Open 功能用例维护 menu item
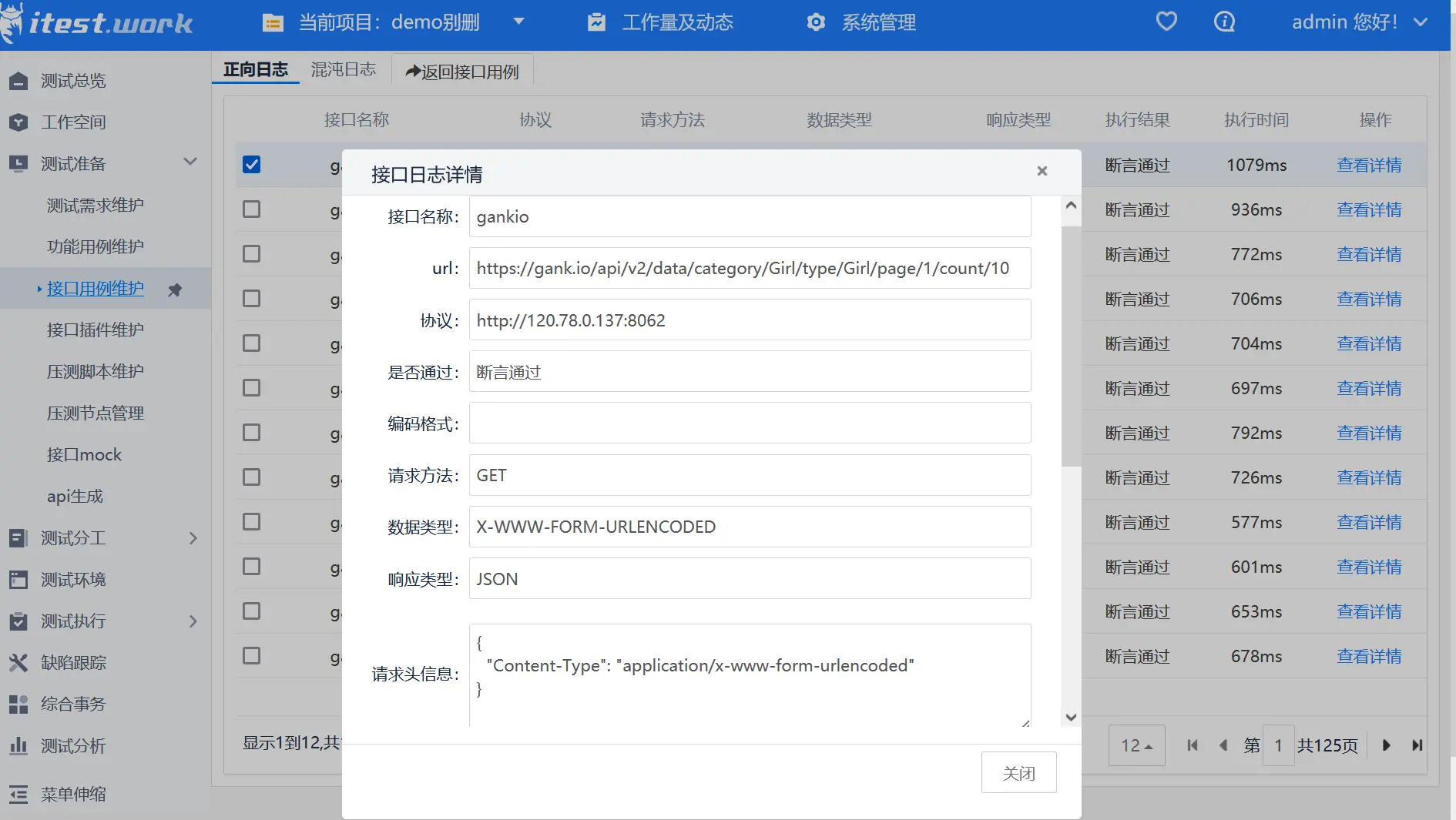Screen dimensions: 1456x820 click(x=95, y=247)
